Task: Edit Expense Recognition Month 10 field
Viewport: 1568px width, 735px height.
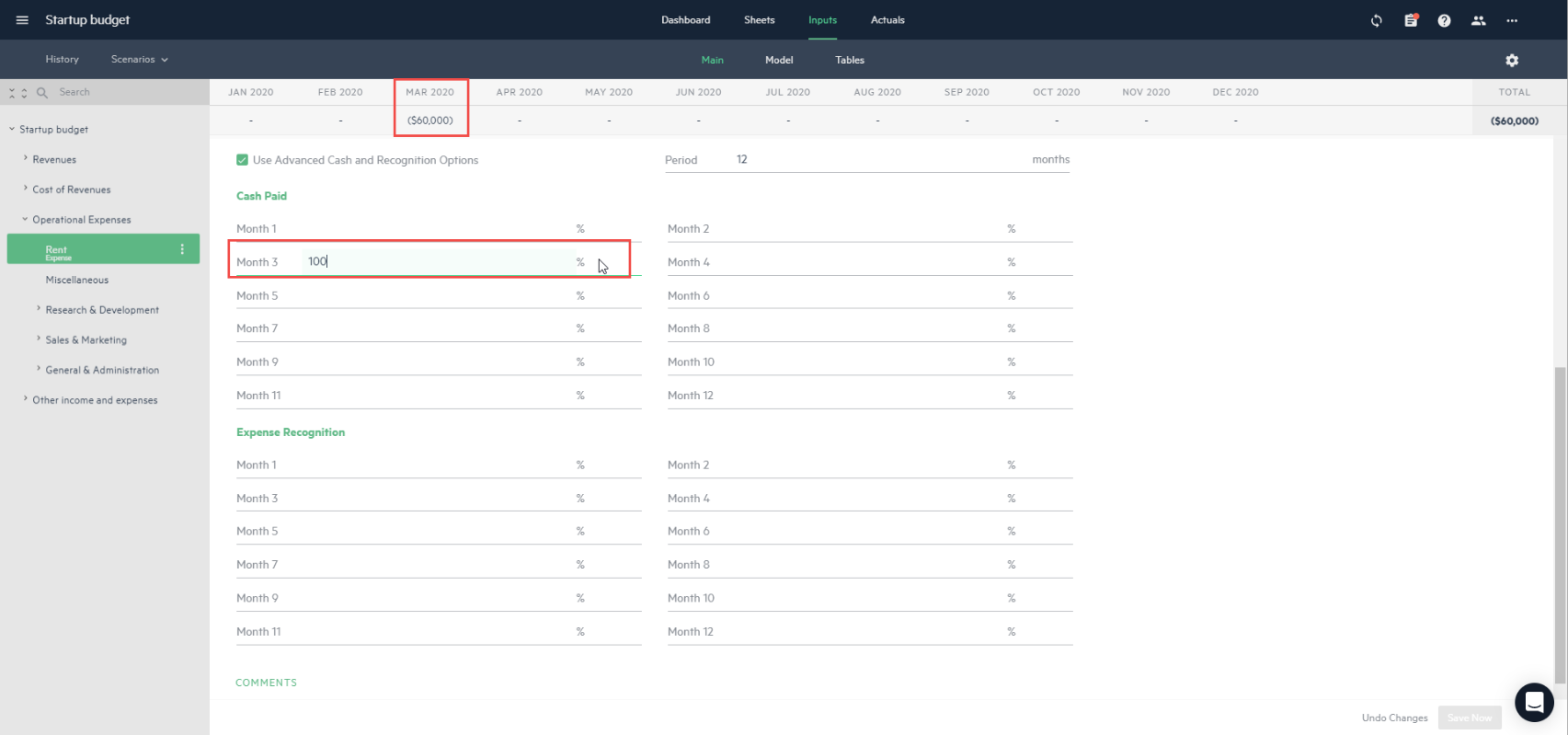Action: point(870,598)
